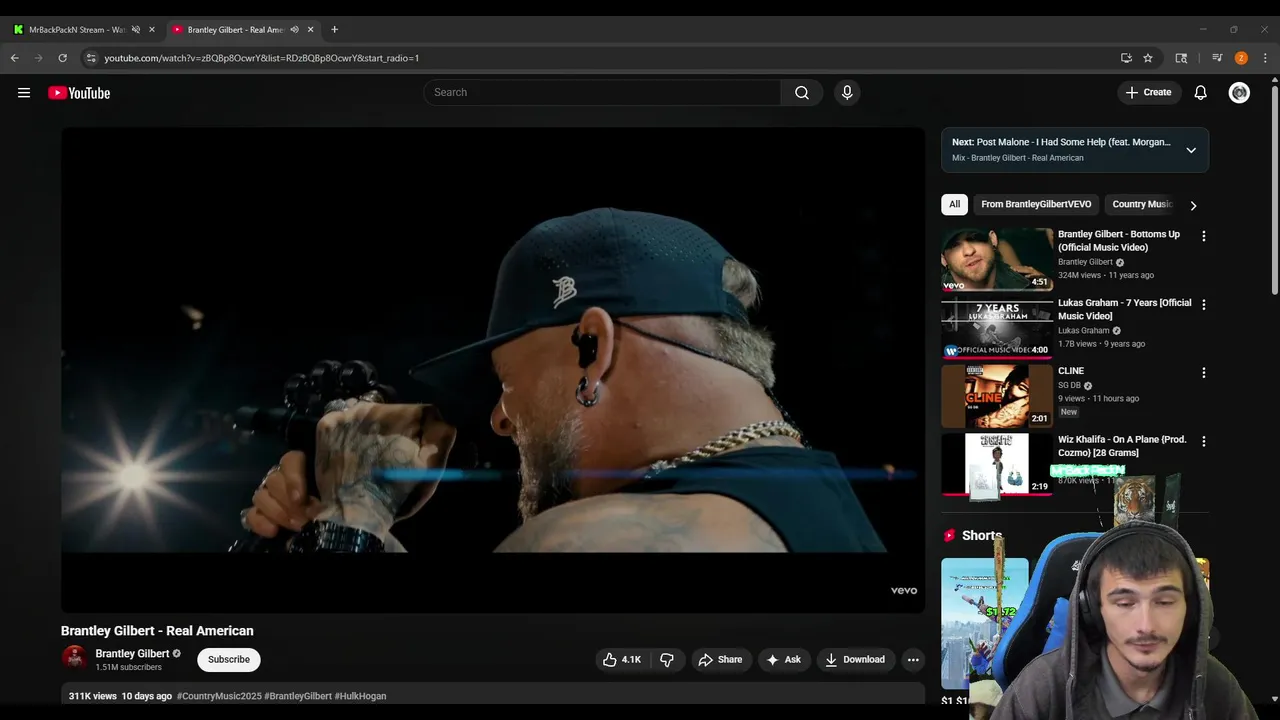Click the video player to pause
This screenshot has height=720, width=1280.
tap(492, 369)
